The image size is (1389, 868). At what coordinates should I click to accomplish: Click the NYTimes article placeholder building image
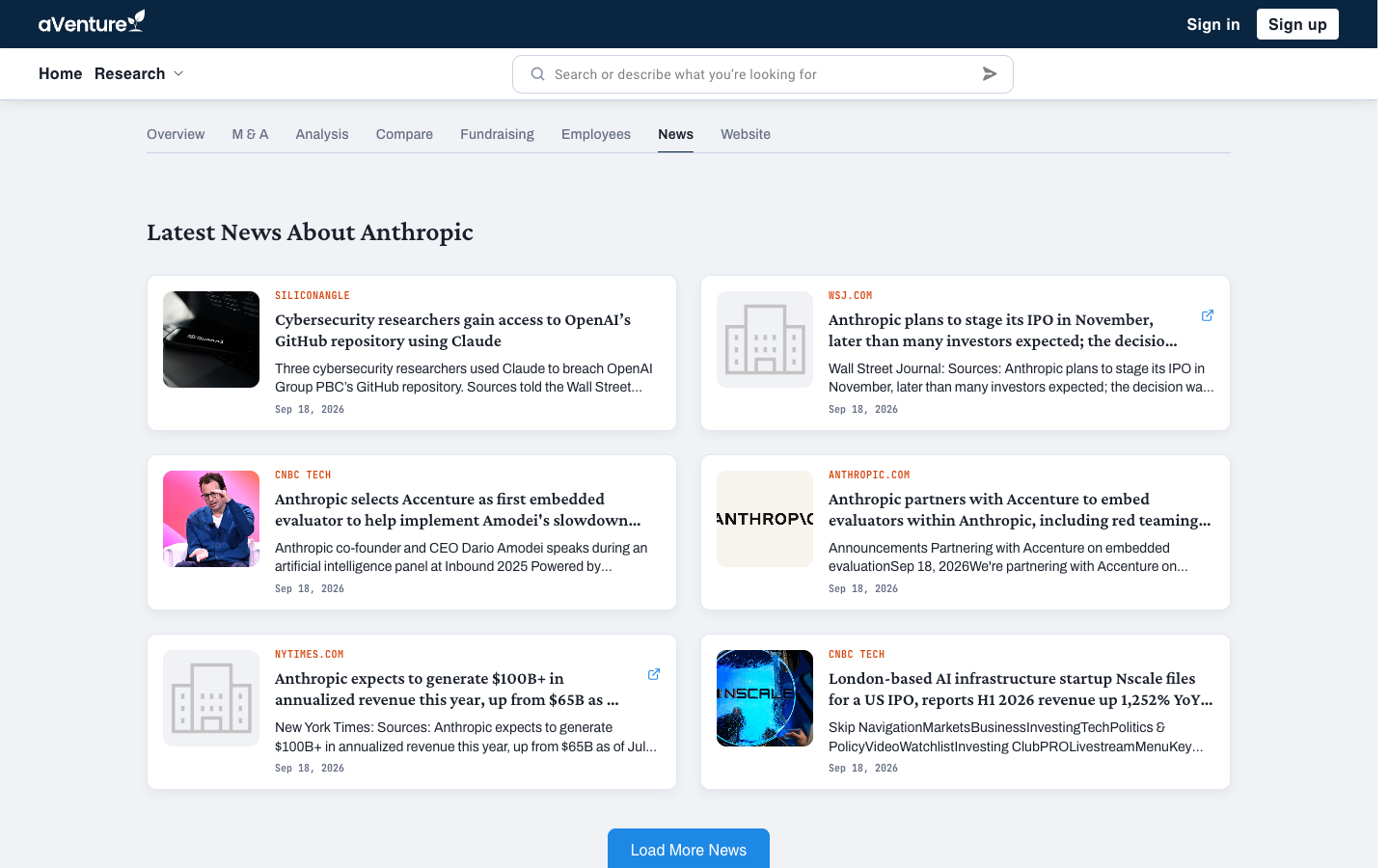[x=211, y=698]
